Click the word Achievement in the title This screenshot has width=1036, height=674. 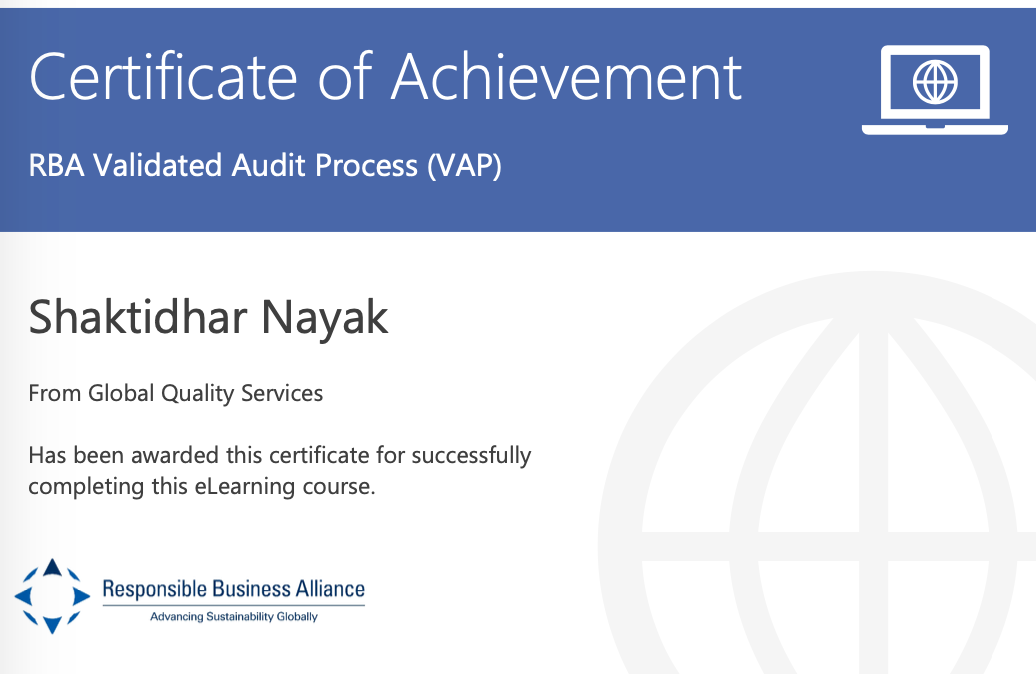[x=566, y=76]
